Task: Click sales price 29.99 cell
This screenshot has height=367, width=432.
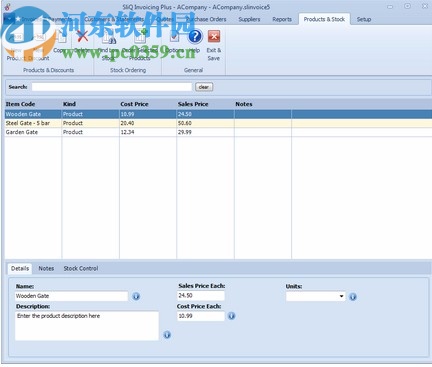Action: pos(205,132)
